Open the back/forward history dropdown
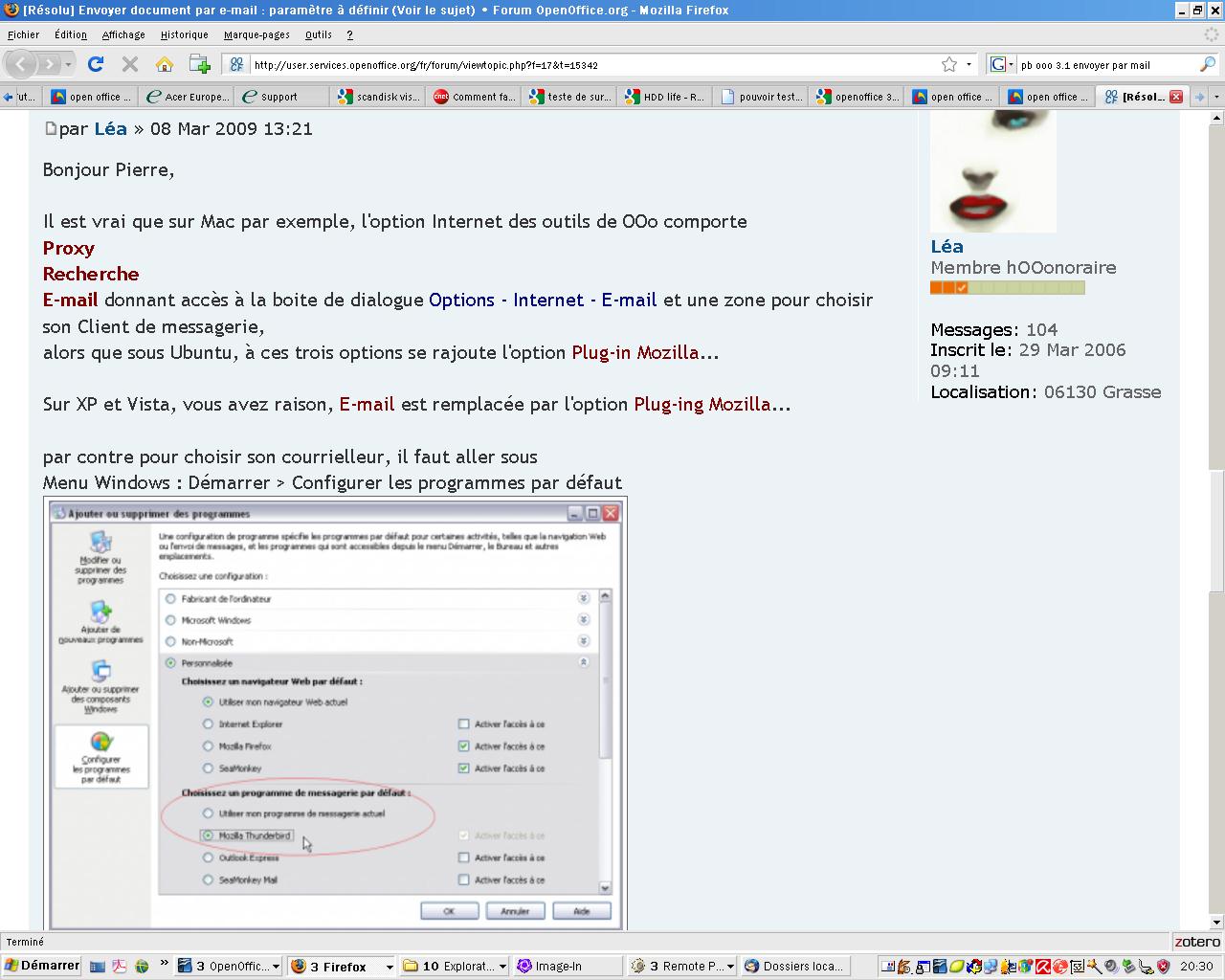Screen dimensions: 1225x980 (69, 64)
